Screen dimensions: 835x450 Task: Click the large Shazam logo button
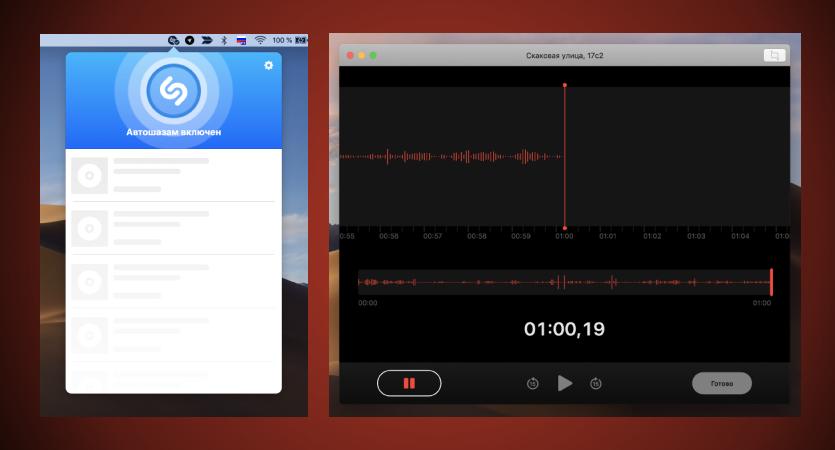point(174,91)
